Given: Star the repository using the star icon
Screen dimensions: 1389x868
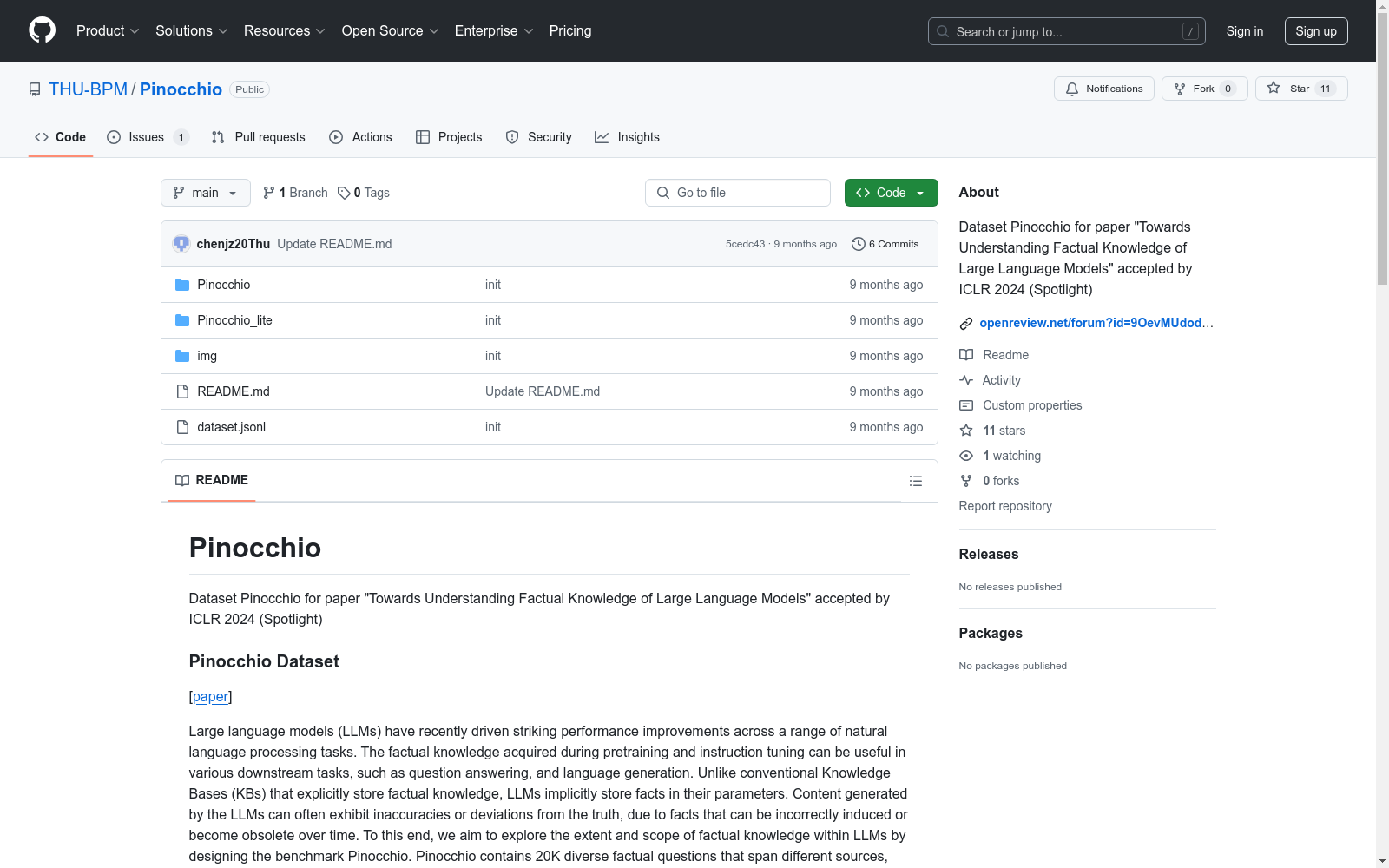Looking at the screenshot, I should pos(1274,88).
